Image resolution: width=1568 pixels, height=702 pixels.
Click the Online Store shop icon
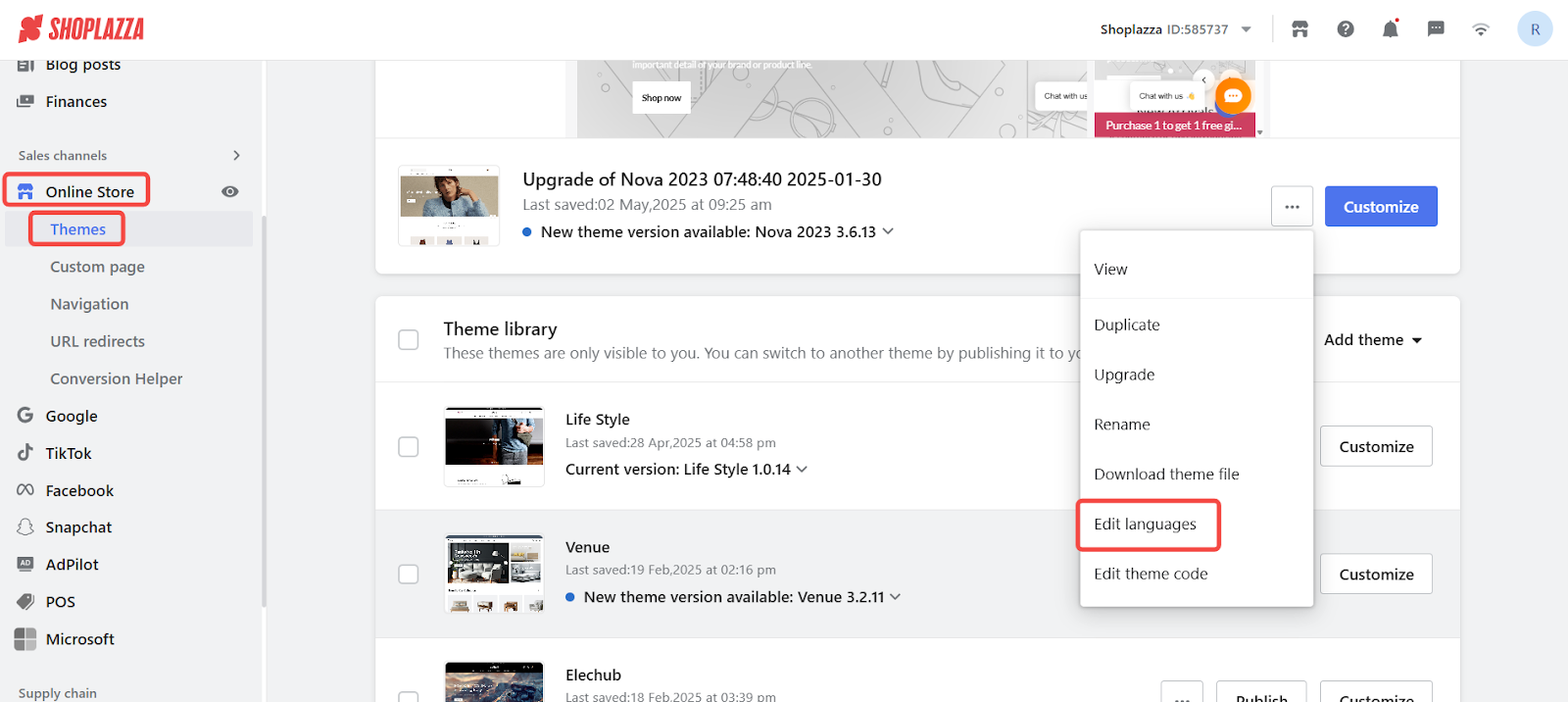click(25, 191)
